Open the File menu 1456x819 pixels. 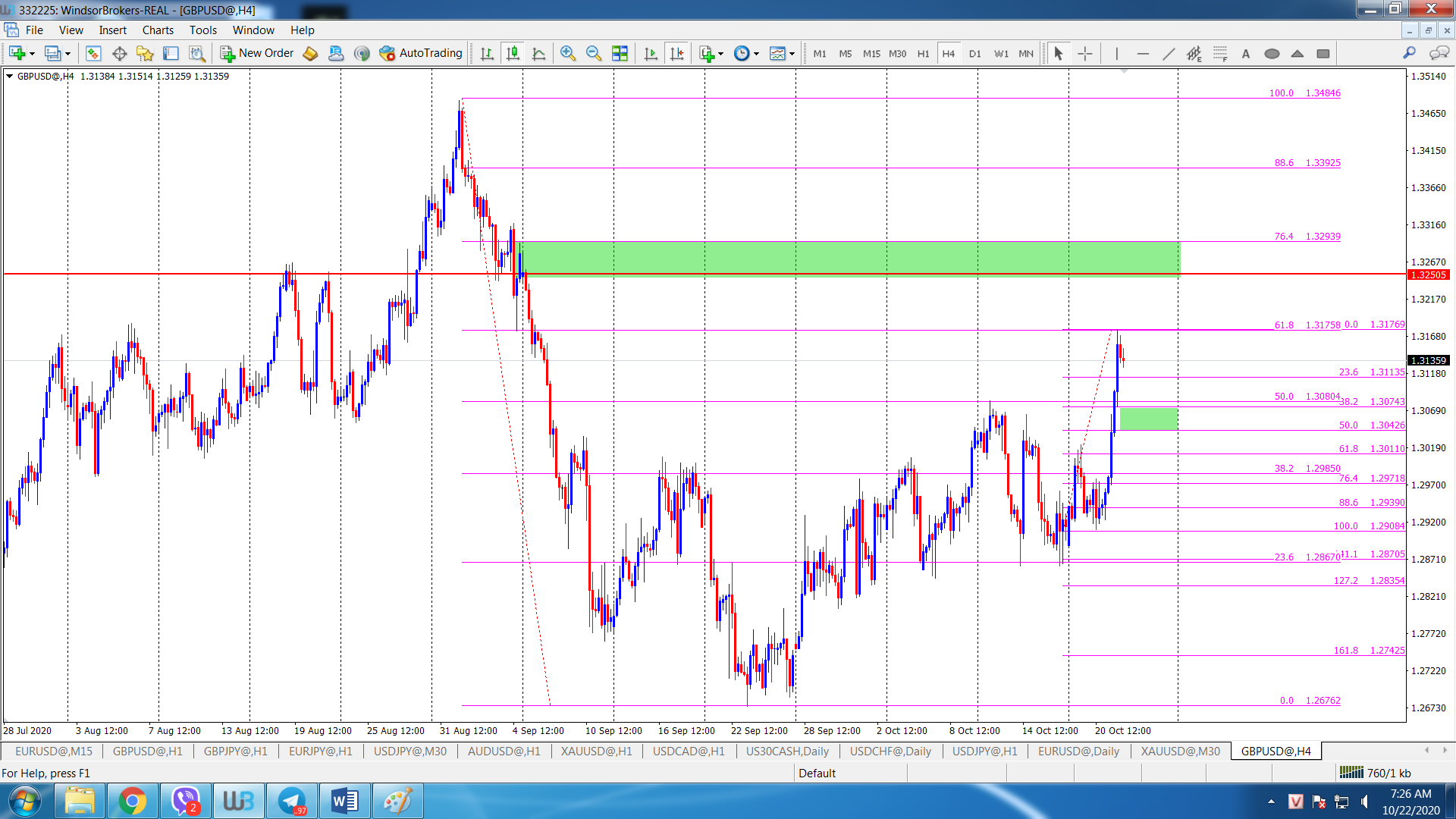(34, 30)
